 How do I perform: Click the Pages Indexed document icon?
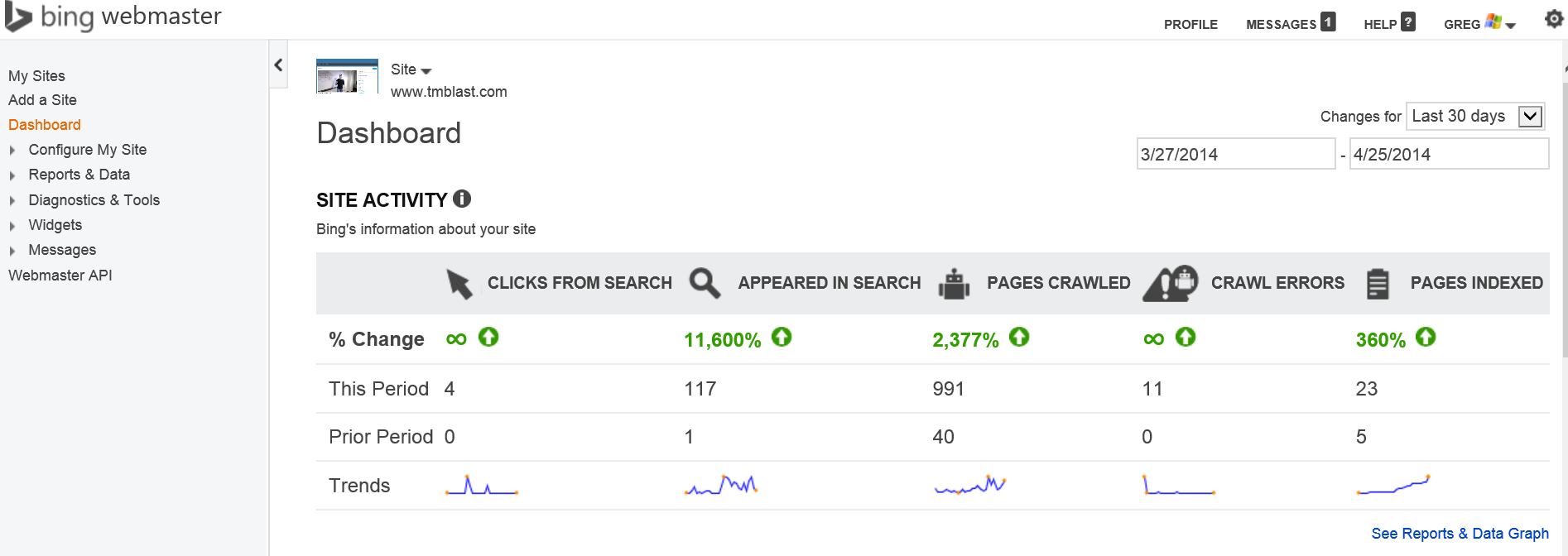click(1378, 284)
